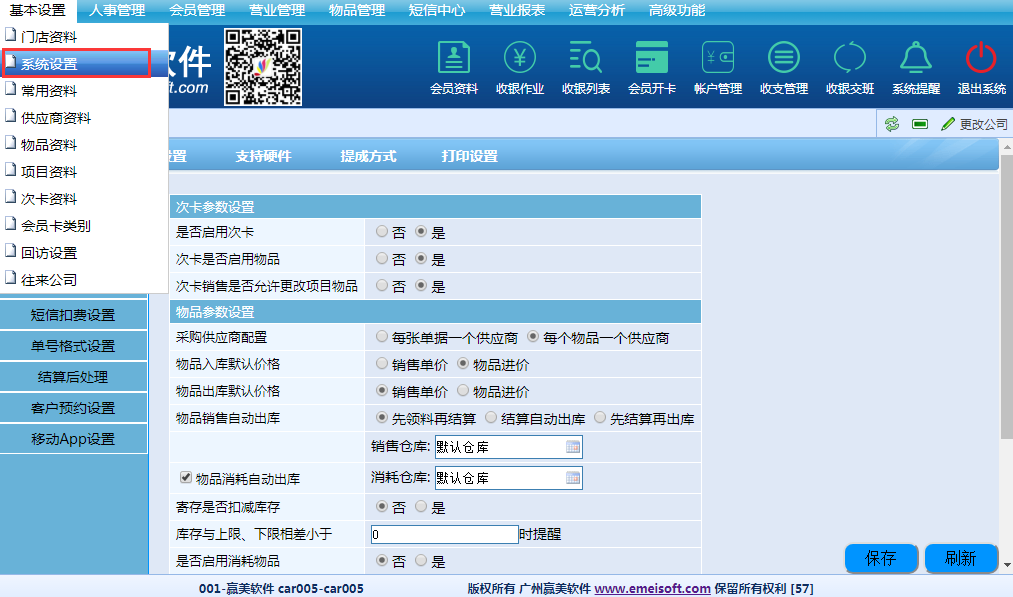Visit the www.emeisoft.com link
Viewport: 1013px width, 597px height.
pyautogui.click(x=652, y=589)
